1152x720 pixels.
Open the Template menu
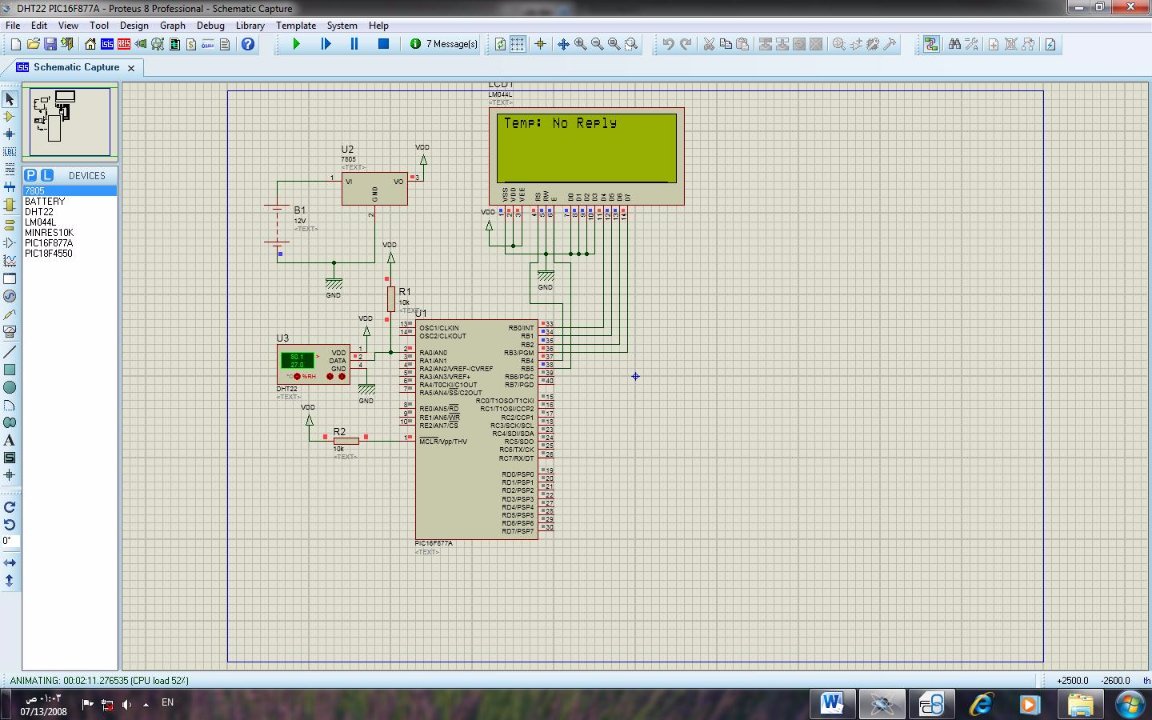click(x=296, y=26)
